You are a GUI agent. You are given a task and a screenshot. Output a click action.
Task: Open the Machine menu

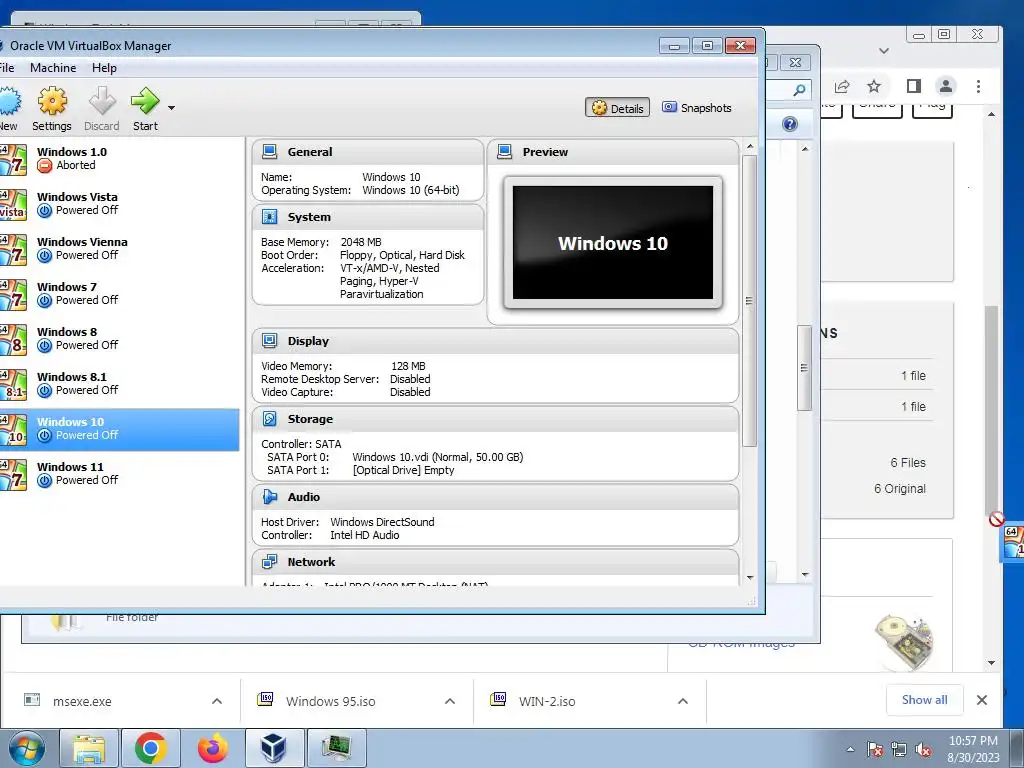[53, 68]
